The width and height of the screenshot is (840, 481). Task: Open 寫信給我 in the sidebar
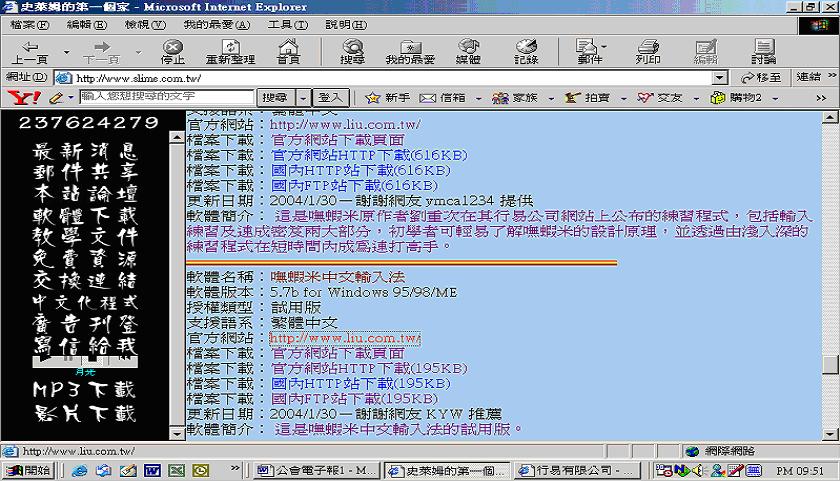[x=85, y=345]
